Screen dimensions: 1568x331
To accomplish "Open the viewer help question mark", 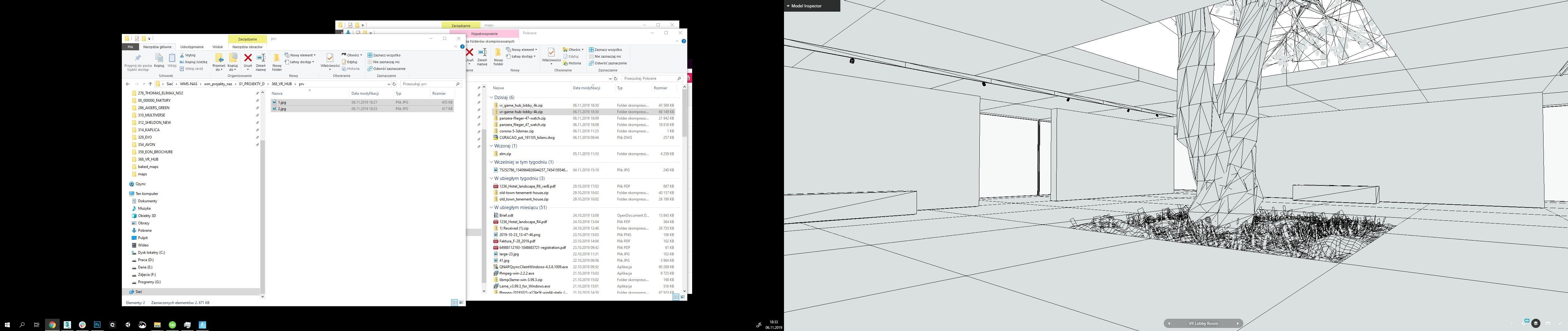I will (1511, 324).
